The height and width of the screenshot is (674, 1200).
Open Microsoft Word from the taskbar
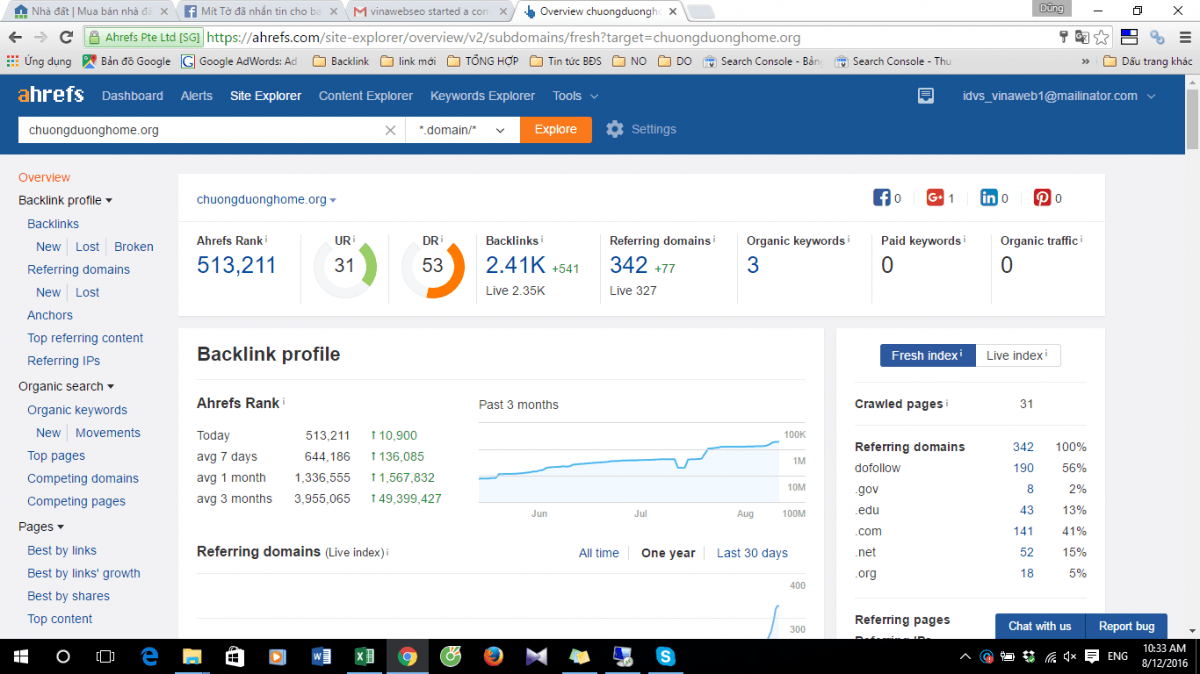tap(321, 656)
